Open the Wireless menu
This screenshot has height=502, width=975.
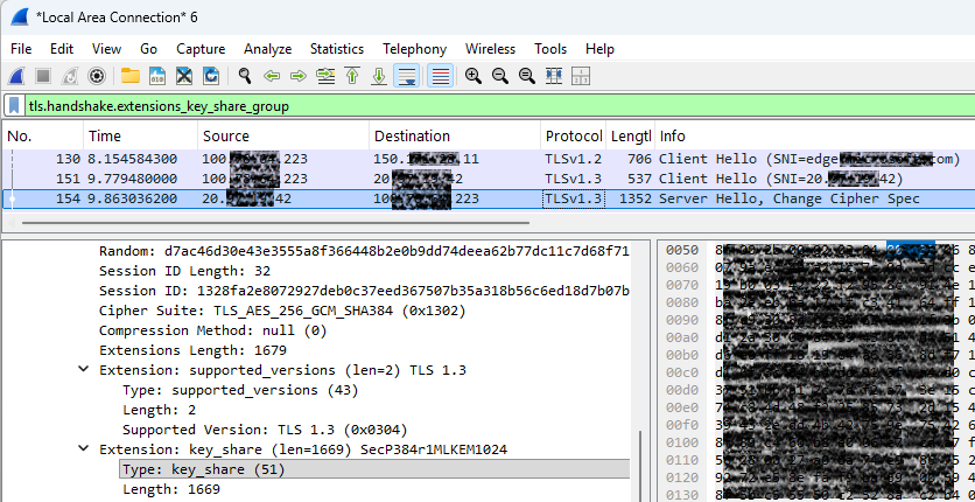490,49
